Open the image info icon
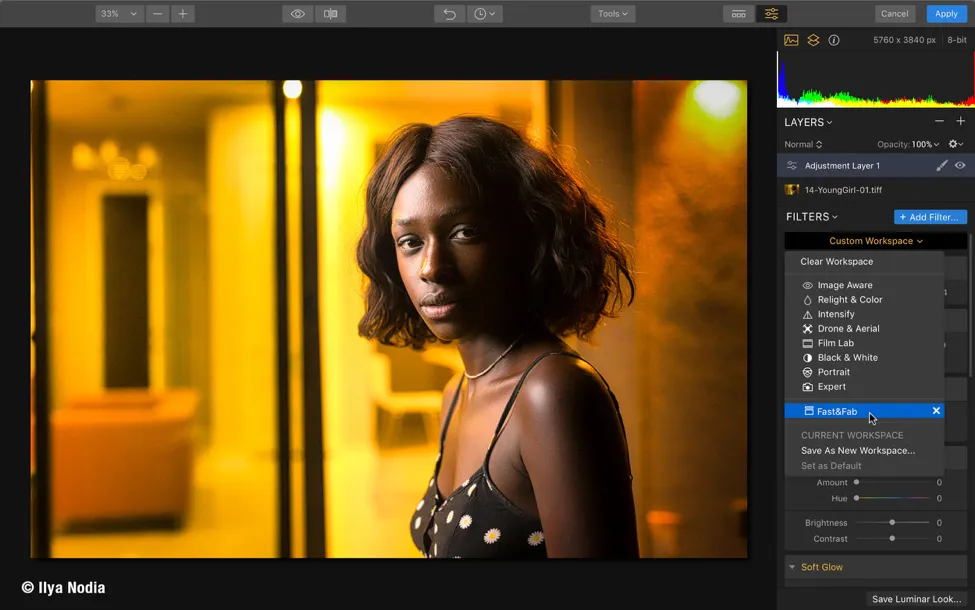 click(x=834, y=40)
